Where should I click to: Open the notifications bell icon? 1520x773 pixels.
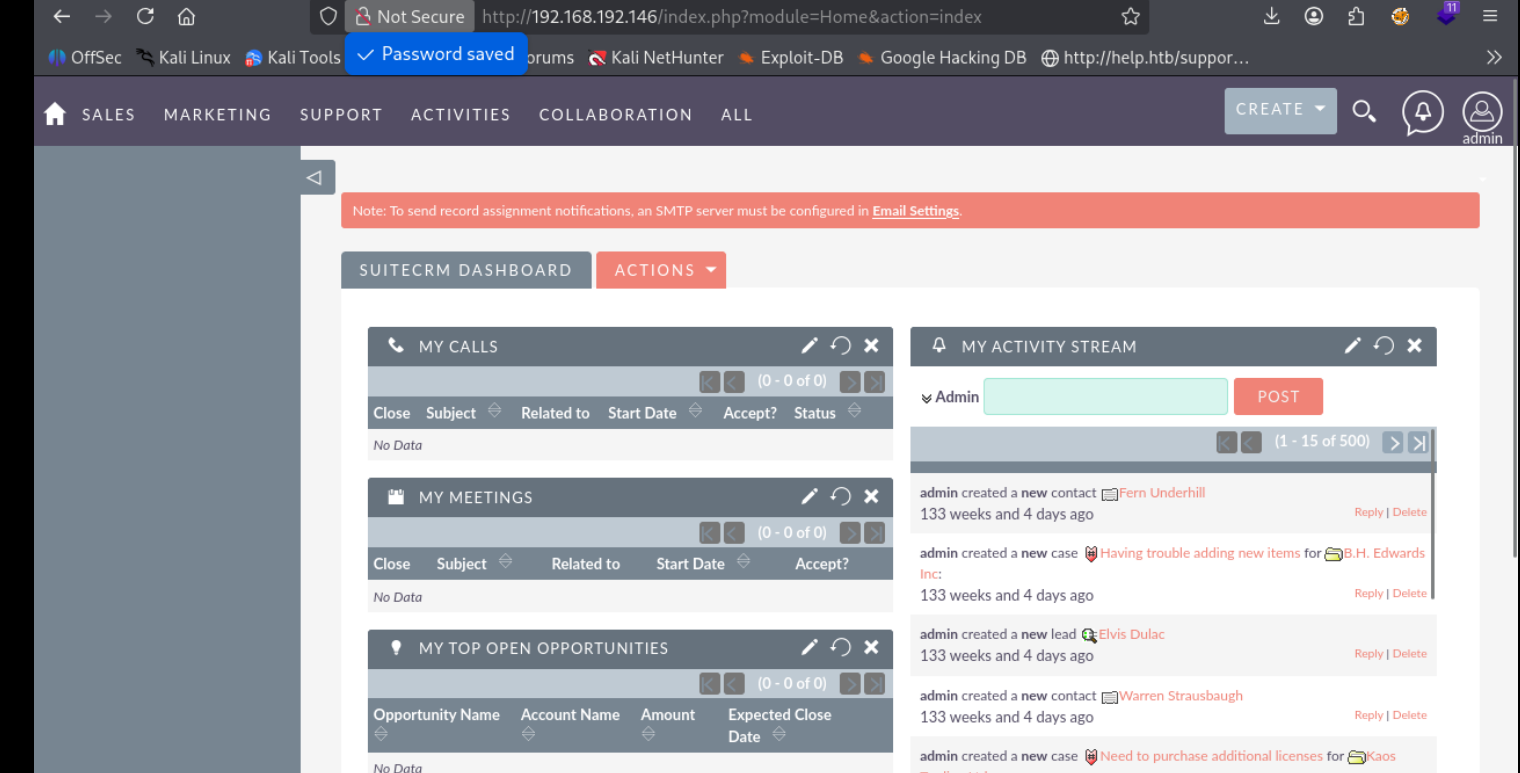(1422, 112)
